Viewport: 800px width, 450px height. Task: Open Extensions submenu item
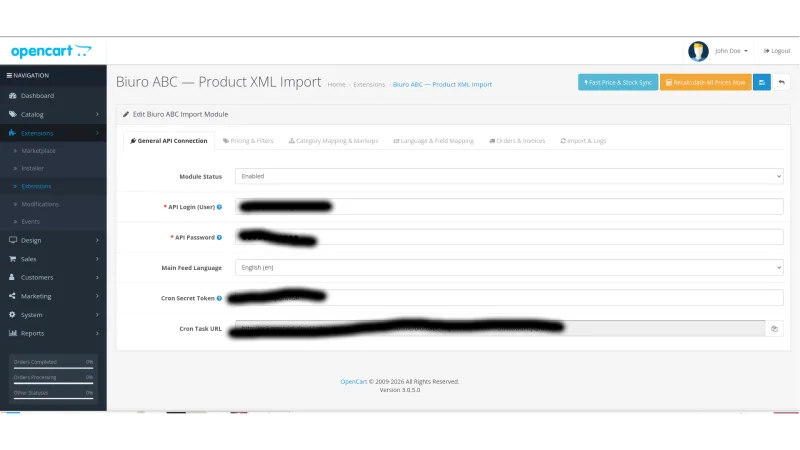pos(36,186)
